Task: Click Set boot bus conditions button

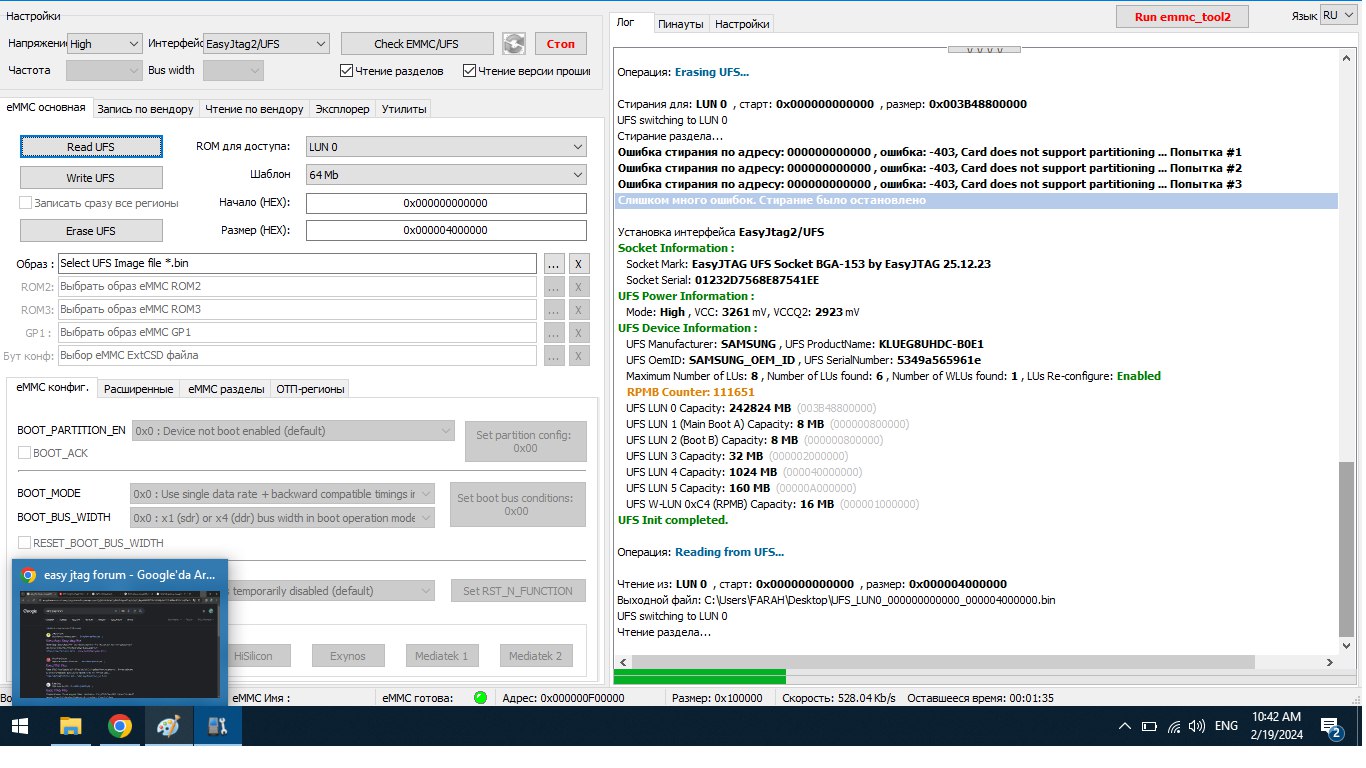Action: [x=517, y=504]
